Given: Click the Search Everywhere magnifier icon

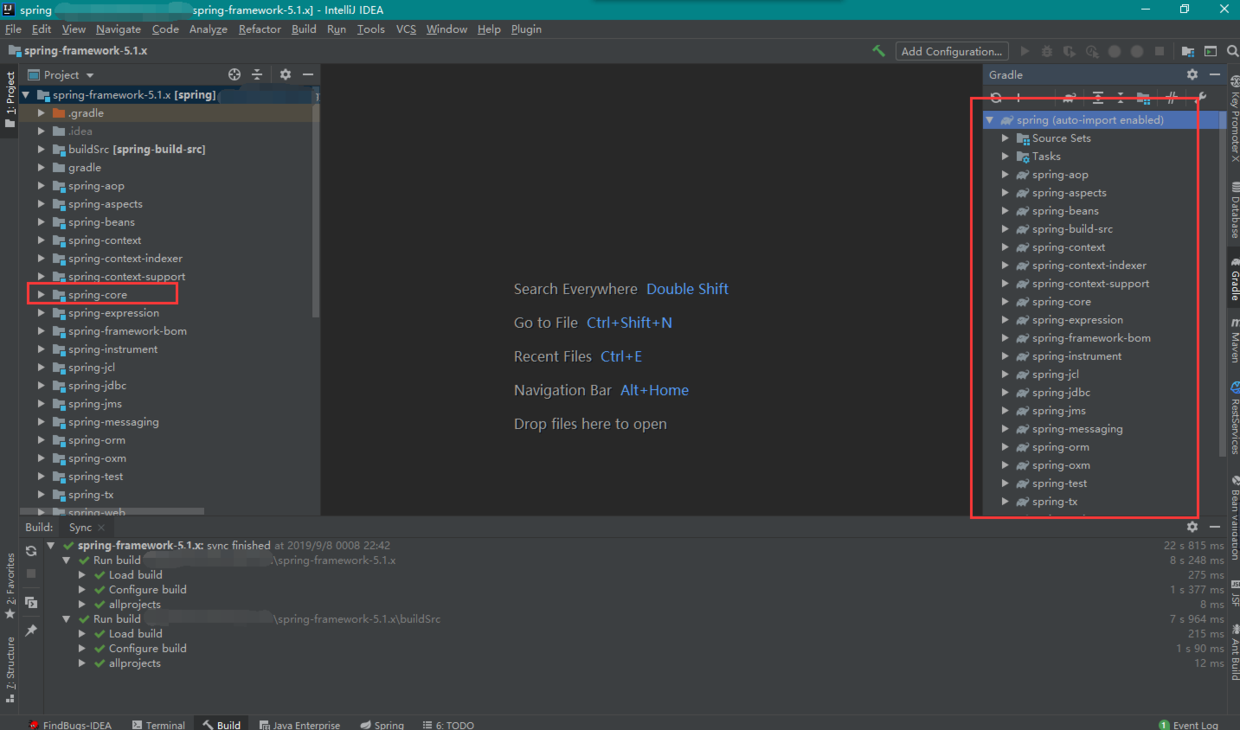Looking at the screenshot, I should [1233, 51].
